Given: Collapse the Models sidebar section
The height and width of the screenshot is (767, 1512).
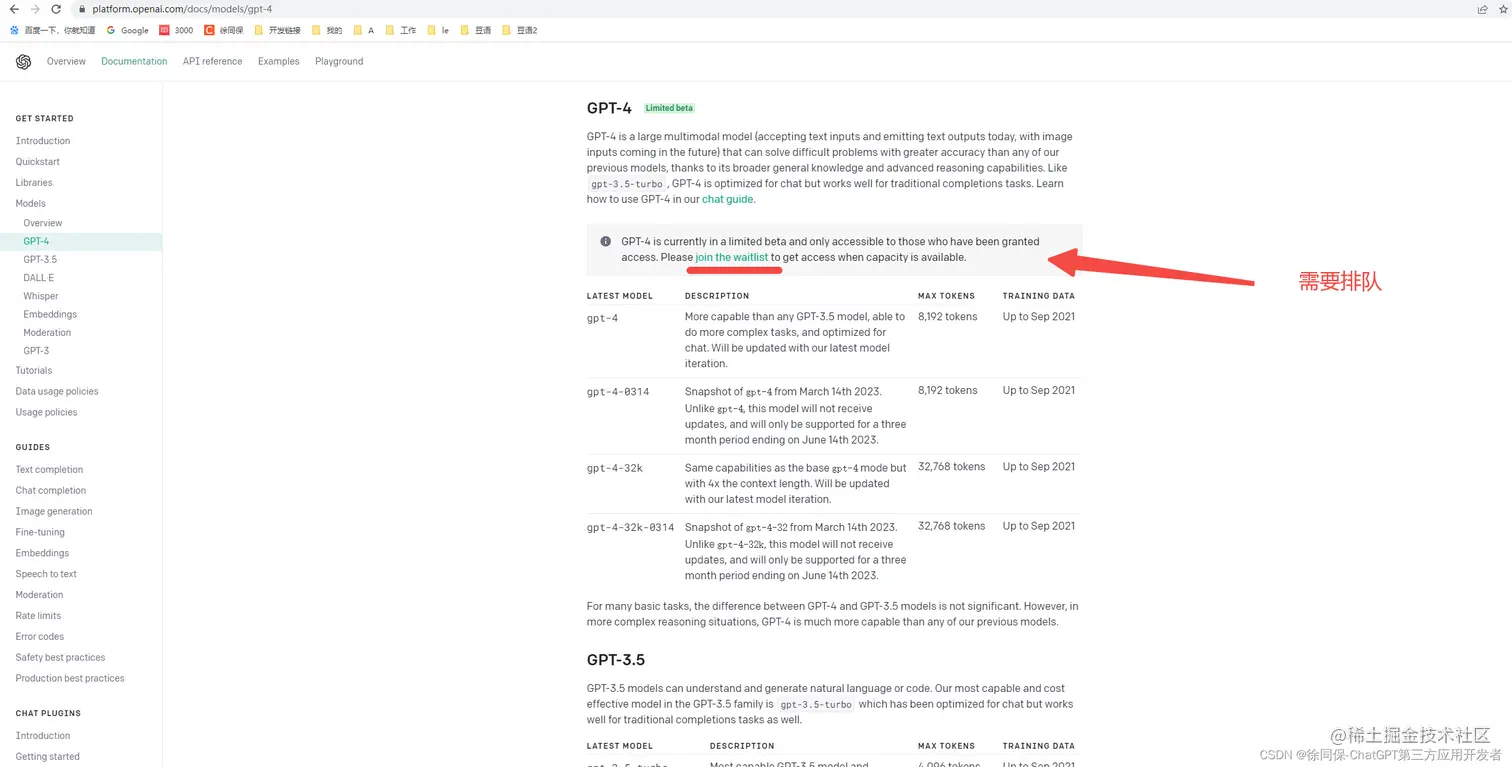Looking at the screenshot, I should 31,203.
